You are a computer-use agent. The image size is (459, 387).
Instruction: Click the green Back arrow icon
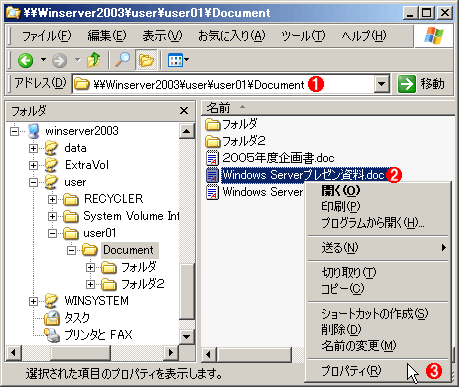point(25,60)
